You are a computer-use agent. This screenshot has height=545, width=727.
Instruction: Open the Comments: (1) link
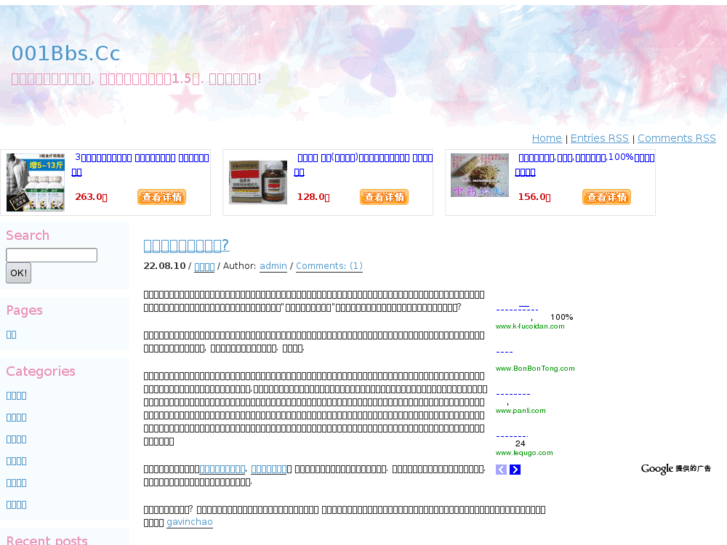pos(329,266)
